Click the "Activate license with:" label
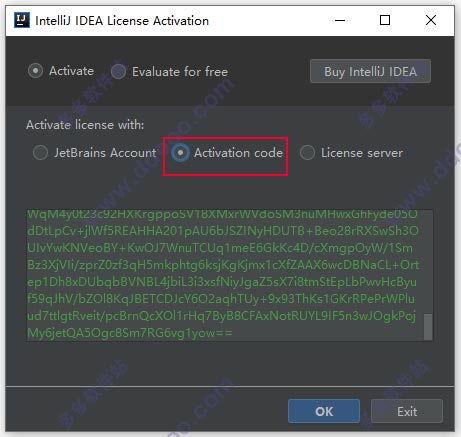Viewport: 461px width, 437px height. (85, 125)
